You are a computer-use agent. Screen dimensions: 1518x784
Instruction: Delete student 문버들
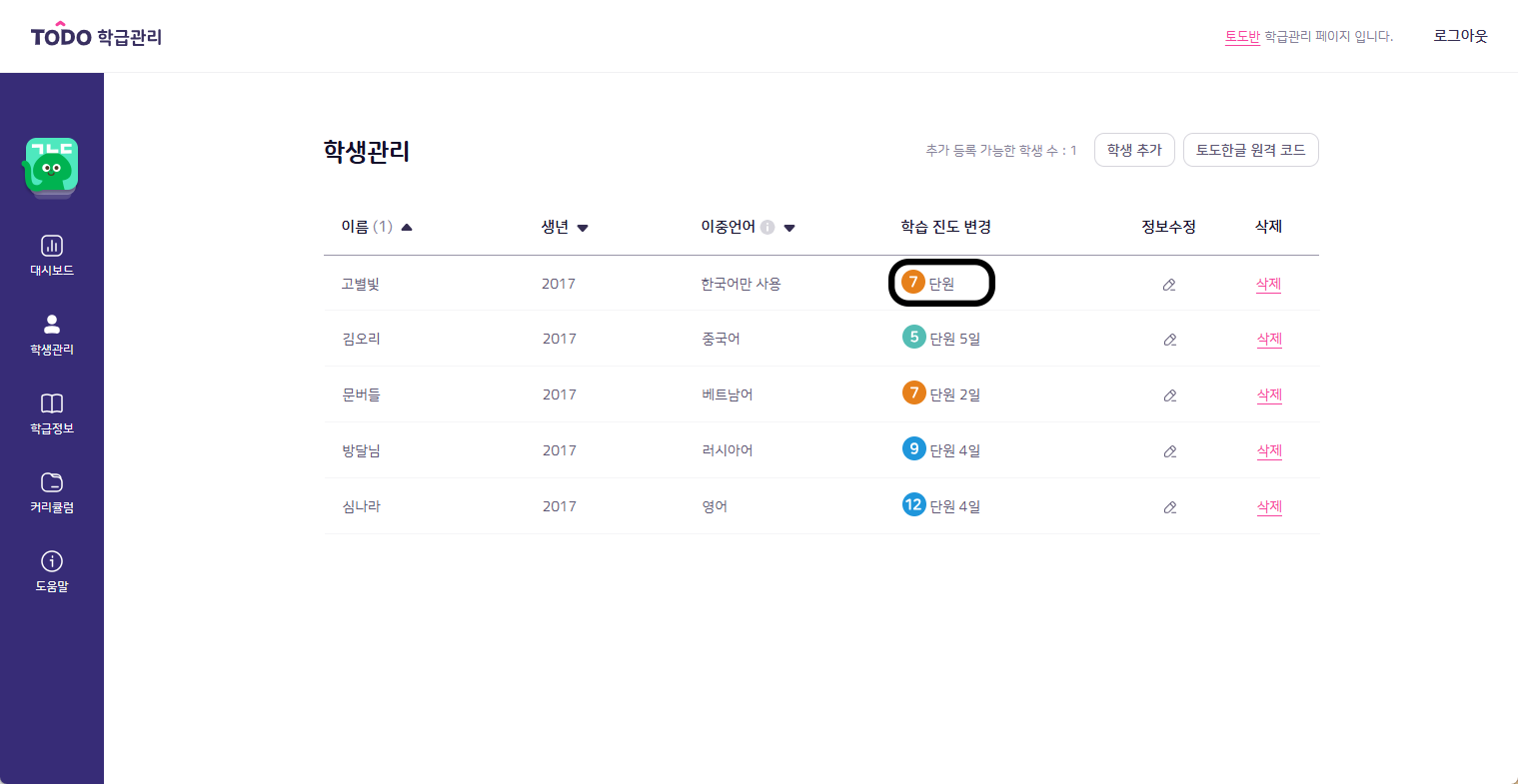coord(1269,394)
